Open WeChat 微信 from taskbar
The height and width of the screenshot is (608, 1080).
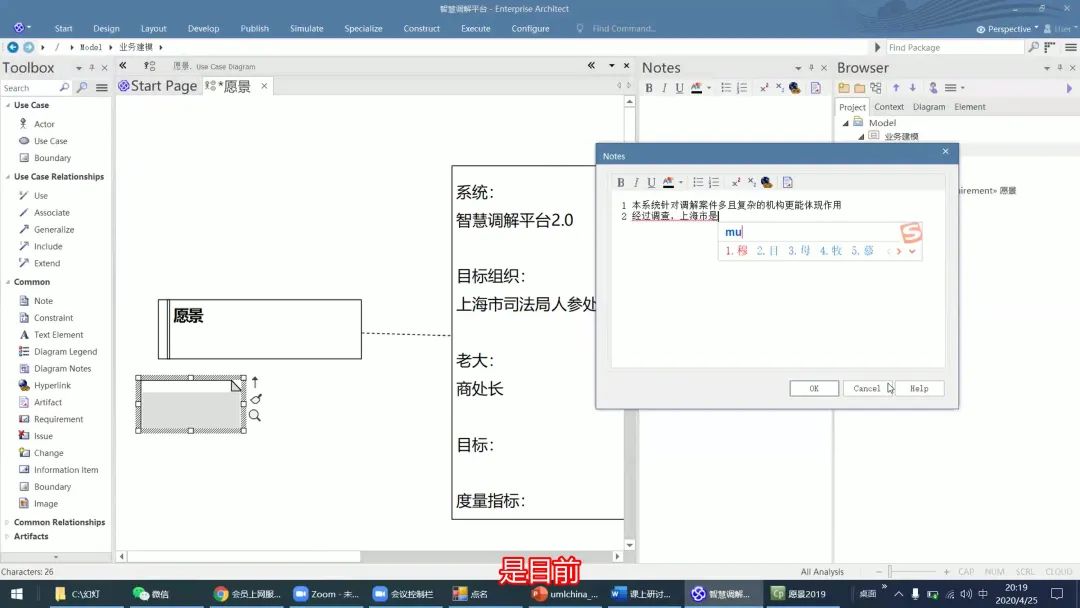click(x=151, y=594)
